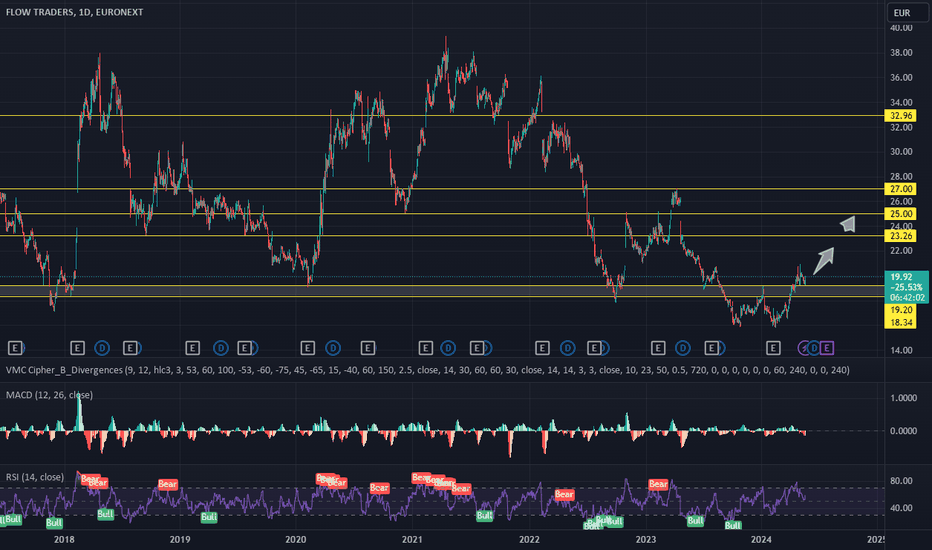Click the purple lightning bolt event marker
The height and width of the screenshot is (550, 932).
(803, 348)
